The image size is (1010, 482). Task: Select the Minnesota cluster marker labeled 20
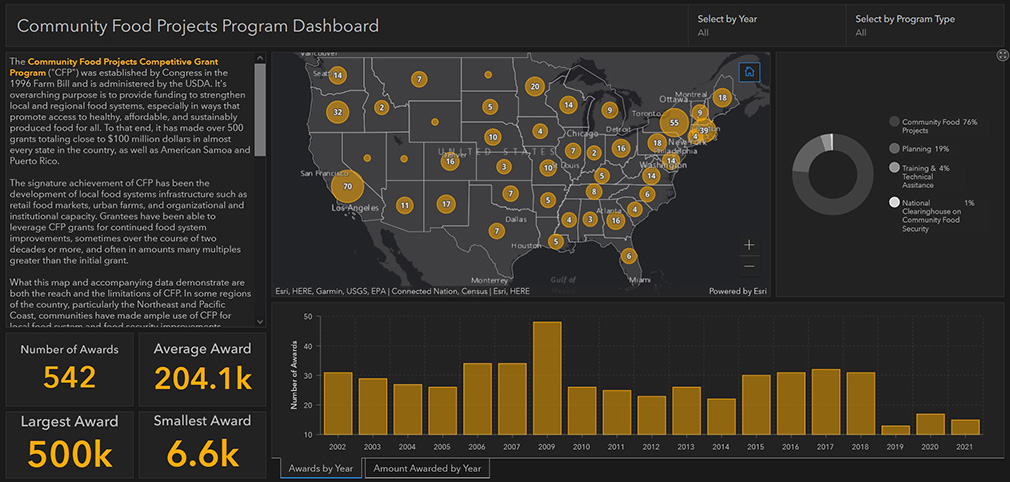coord(535,86)
